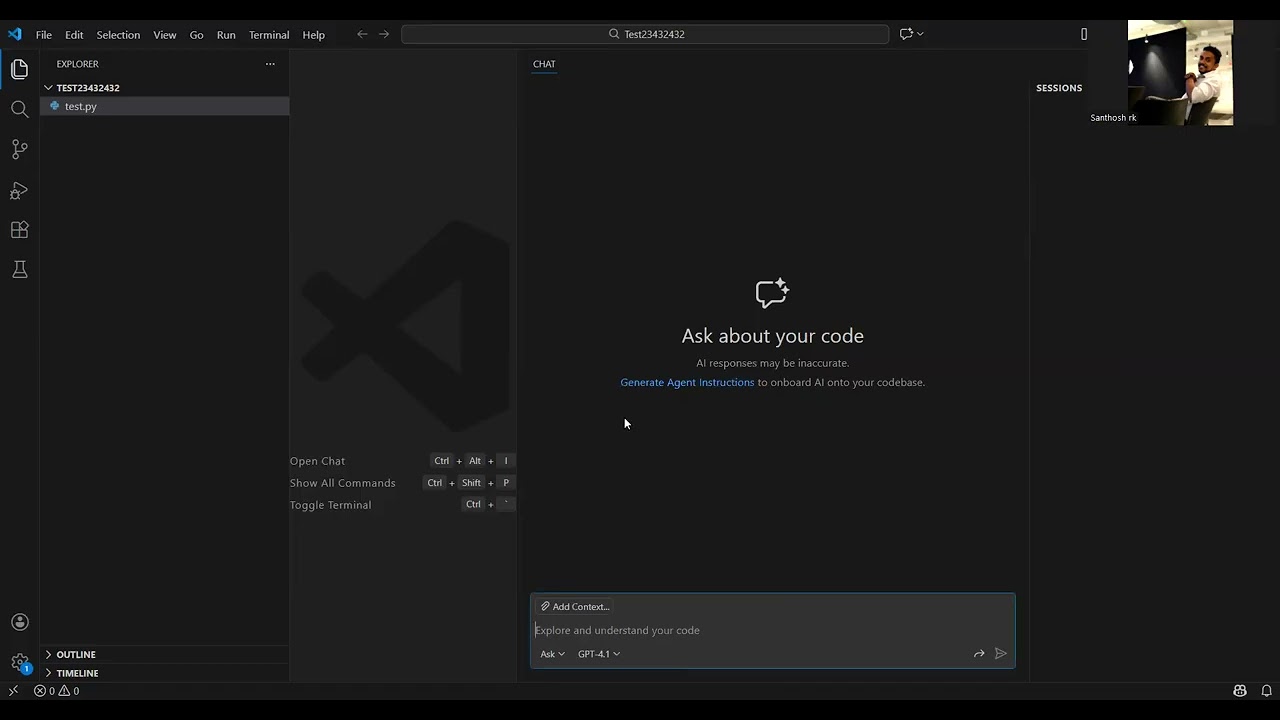Open the Edit menu
Image resolution: width=1280 pixels, height=720 pixels.
74,35
